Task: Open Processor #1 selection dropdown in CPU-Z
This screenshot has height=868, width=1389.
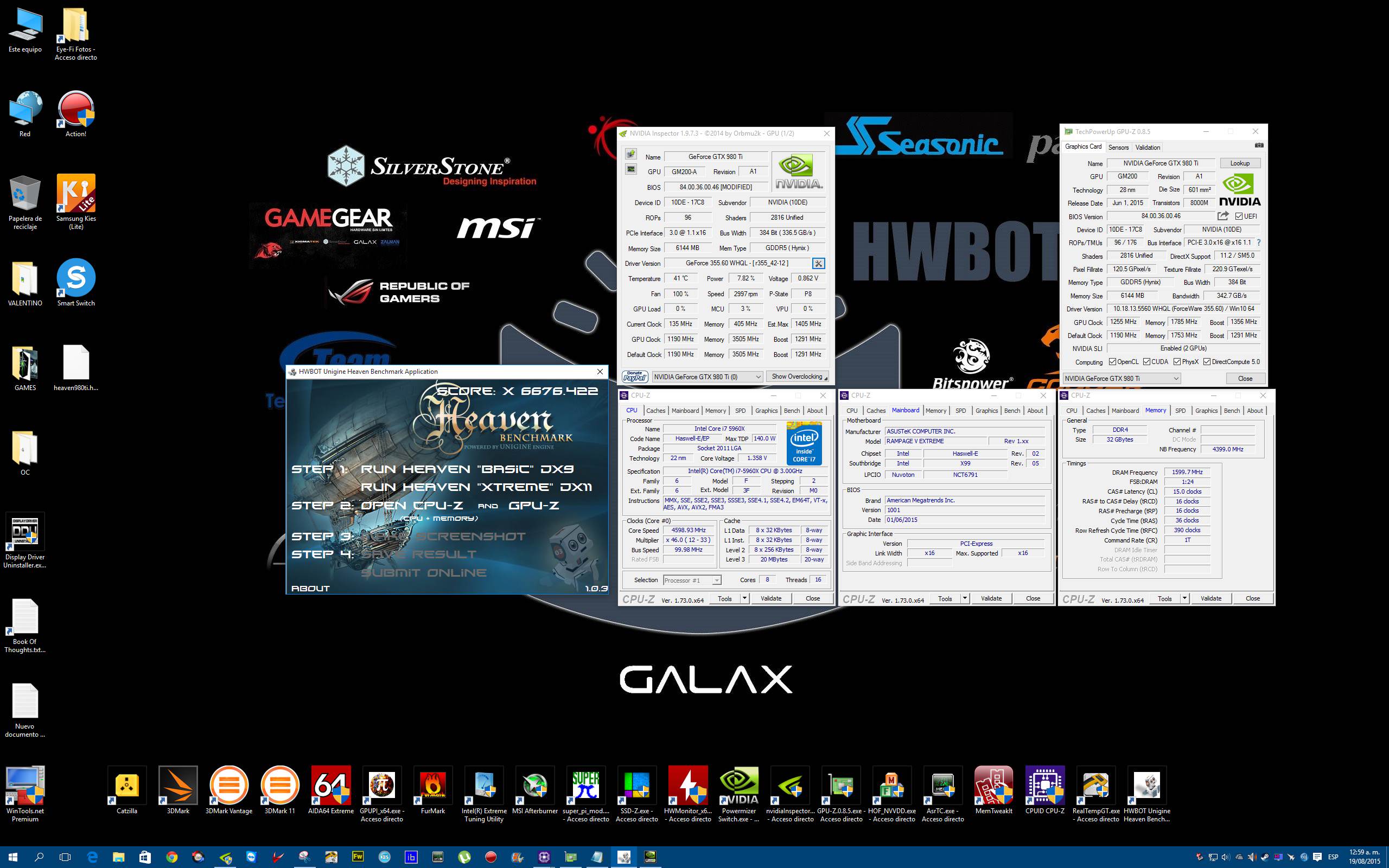Action: point(716,580)
